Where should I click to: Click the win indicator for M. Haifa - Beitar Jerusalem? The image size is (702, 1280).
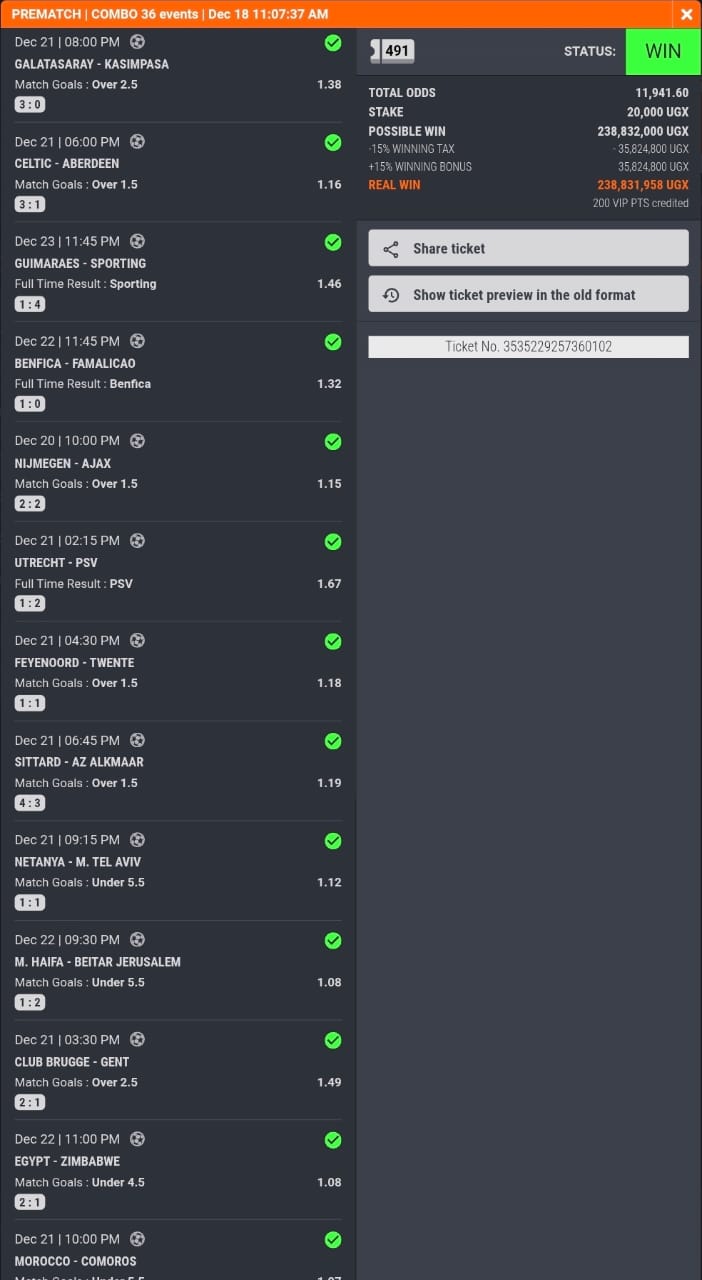[333, 940]
